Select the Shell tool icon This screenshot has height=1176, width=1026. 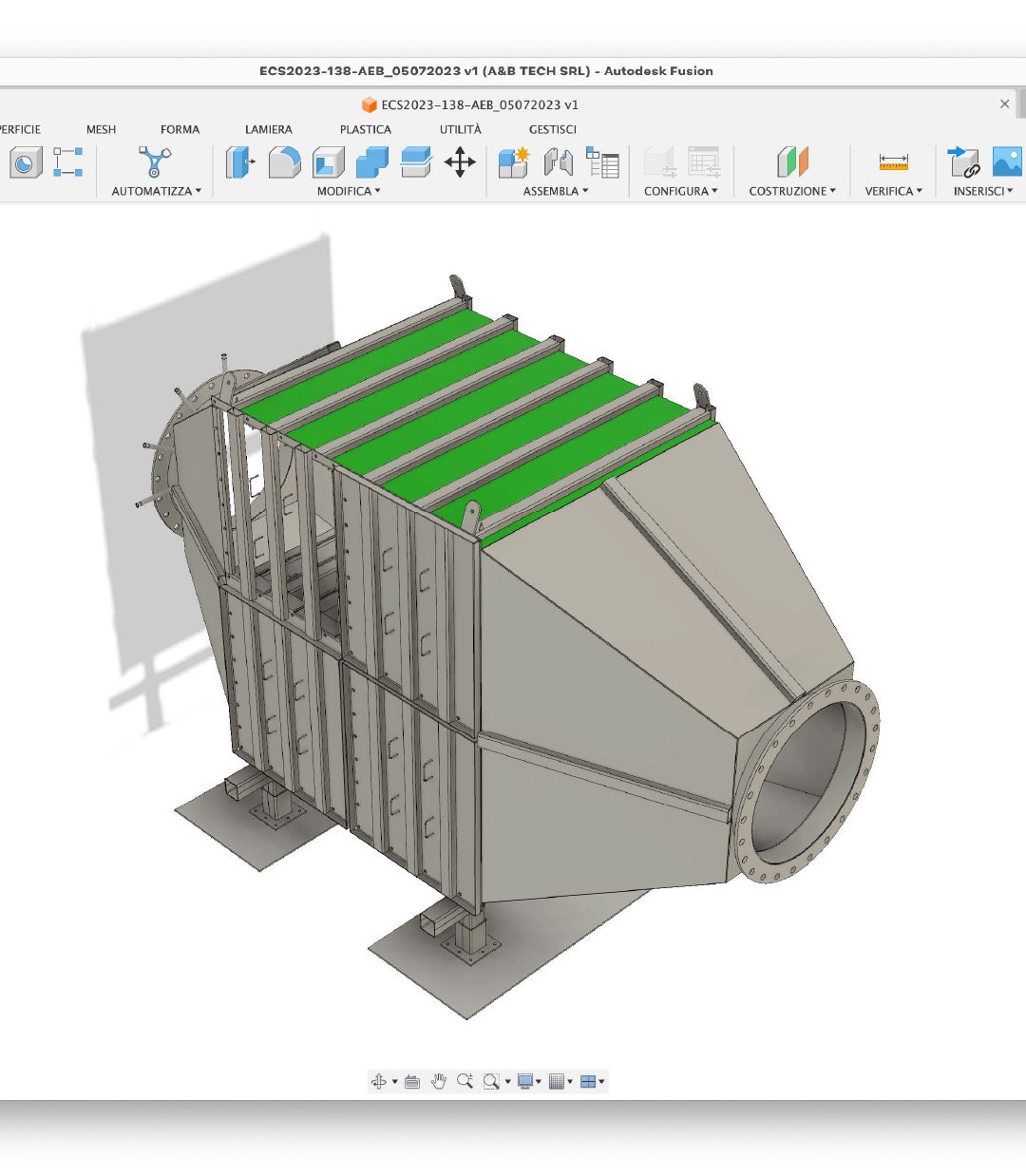[x=329, y=162]
